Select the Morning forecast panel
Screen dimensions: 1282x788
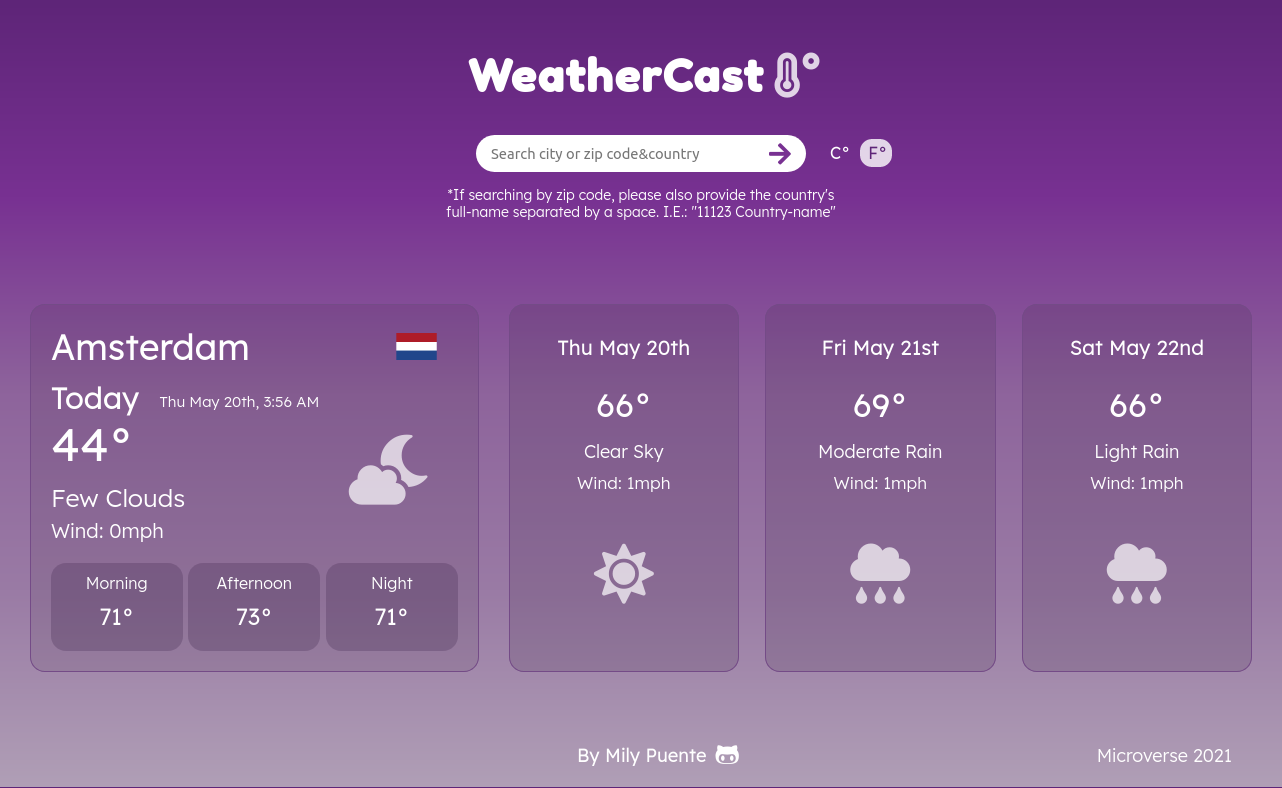coord(116,606)
